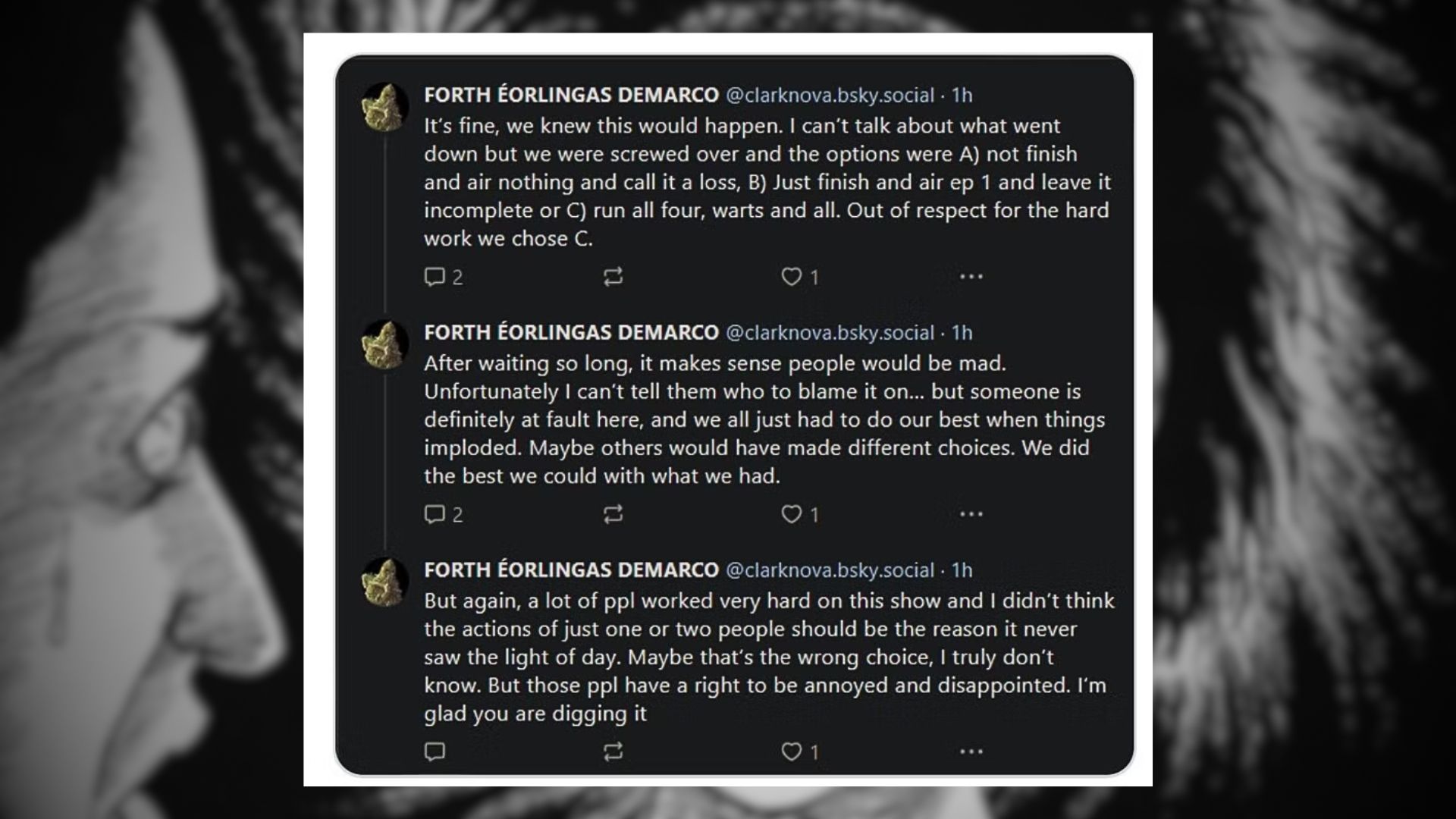
Task: Open @clarknova.bsky.social handle on second post
Action: click(830, 332)
